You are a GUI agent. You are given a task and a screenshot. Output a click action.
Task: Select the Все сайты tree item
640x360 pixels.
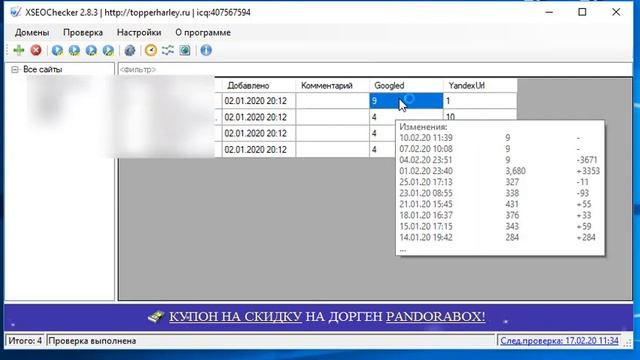42,70
